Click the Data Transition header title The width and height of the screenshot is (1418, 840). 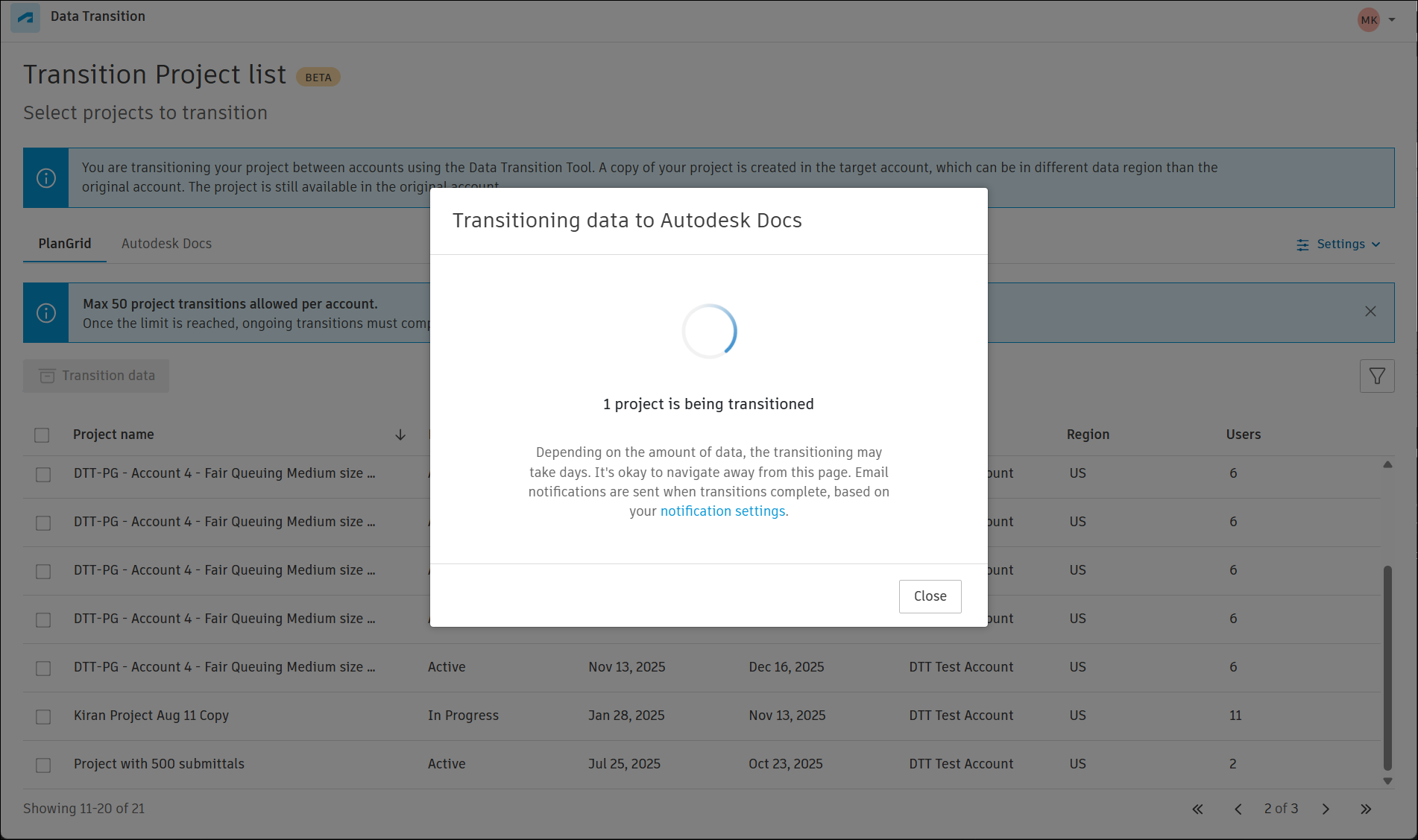click(x=98, y=16)
